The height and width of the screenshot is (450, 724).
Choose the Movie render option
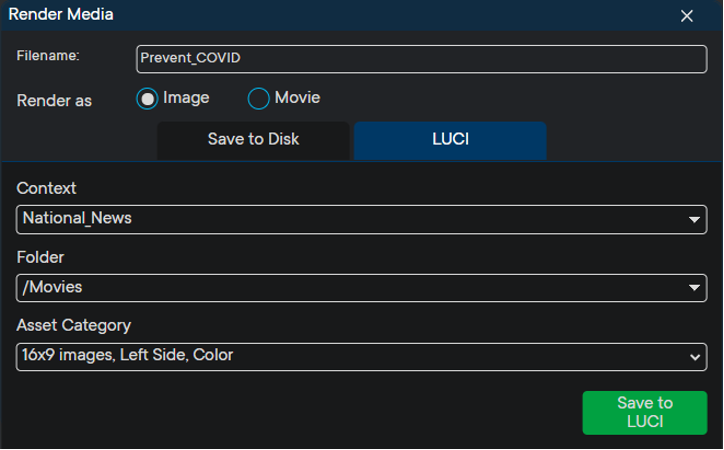(x=259, y=99)
